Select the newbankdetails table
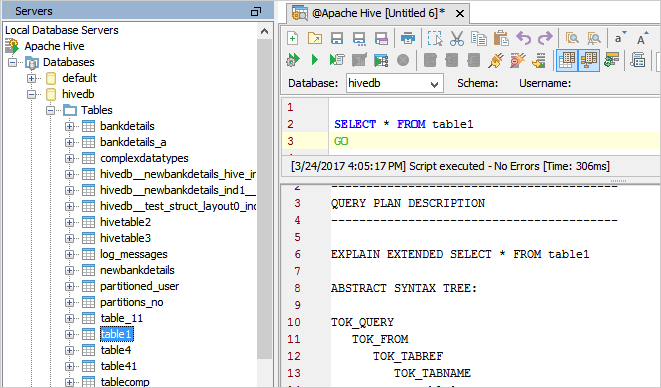This screenshot has width=661, height=388. pyautogui.click(x=137, y=270)
